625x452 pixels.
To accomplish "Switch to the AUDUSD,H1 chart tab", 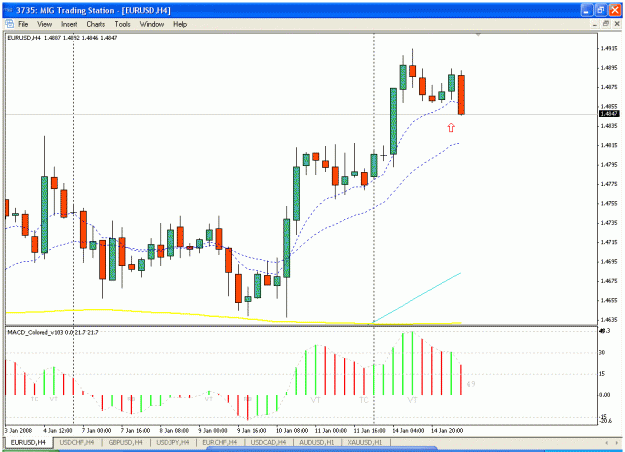I will 316,442.
